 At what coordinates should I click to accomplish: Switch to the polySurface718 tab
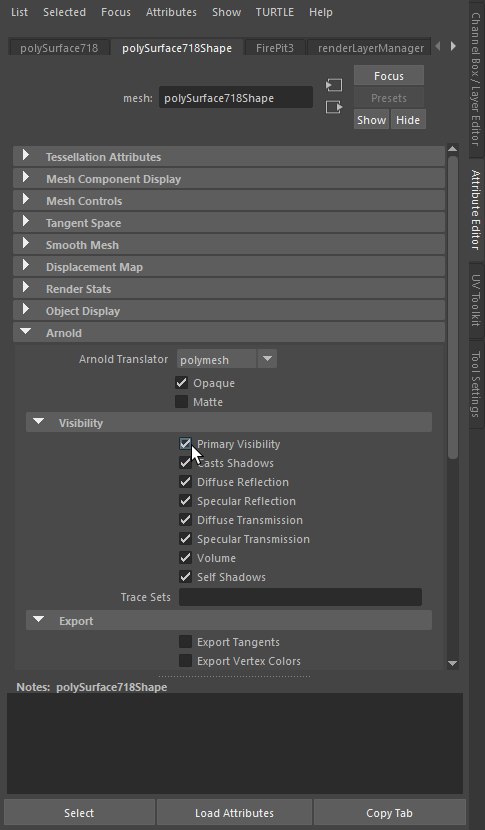point(59,48)
